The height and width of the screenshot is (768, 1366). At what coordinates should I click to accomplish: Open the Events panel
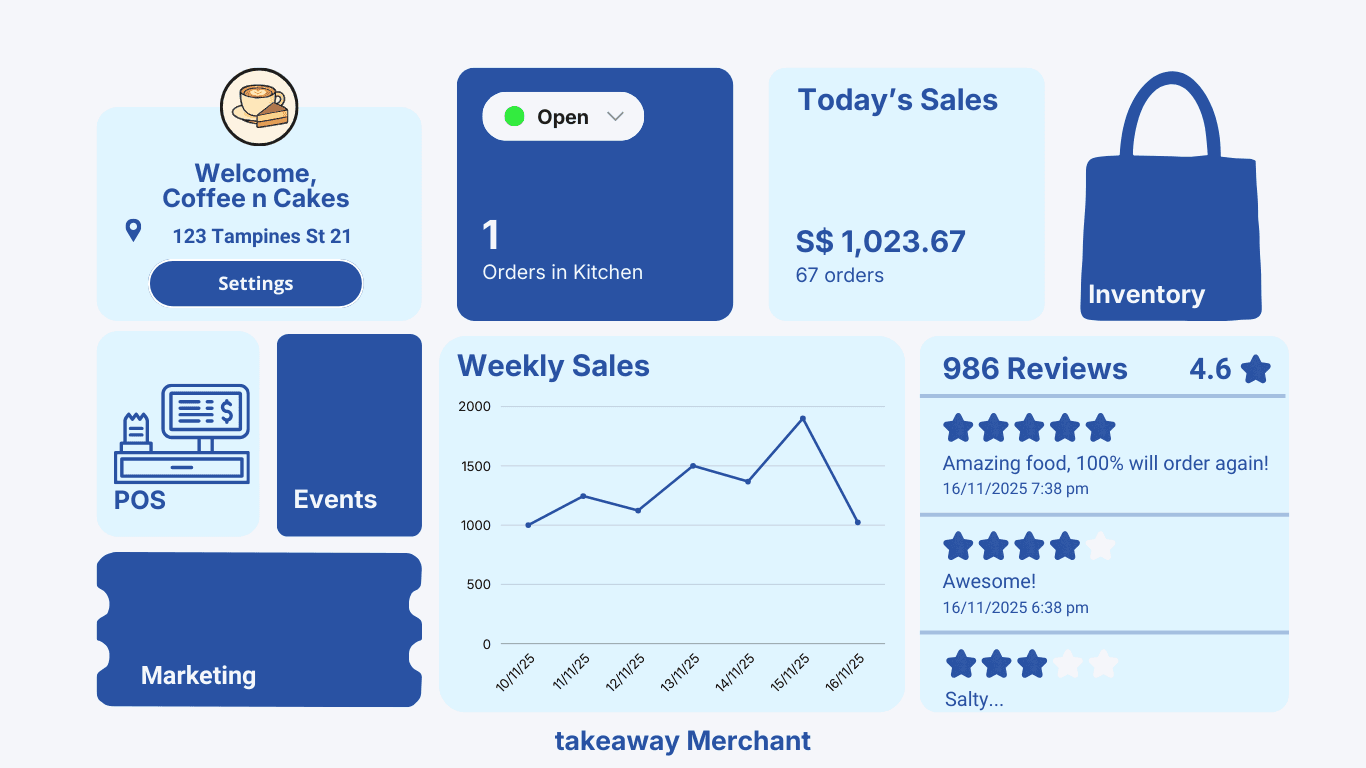[x=348, y=435]
